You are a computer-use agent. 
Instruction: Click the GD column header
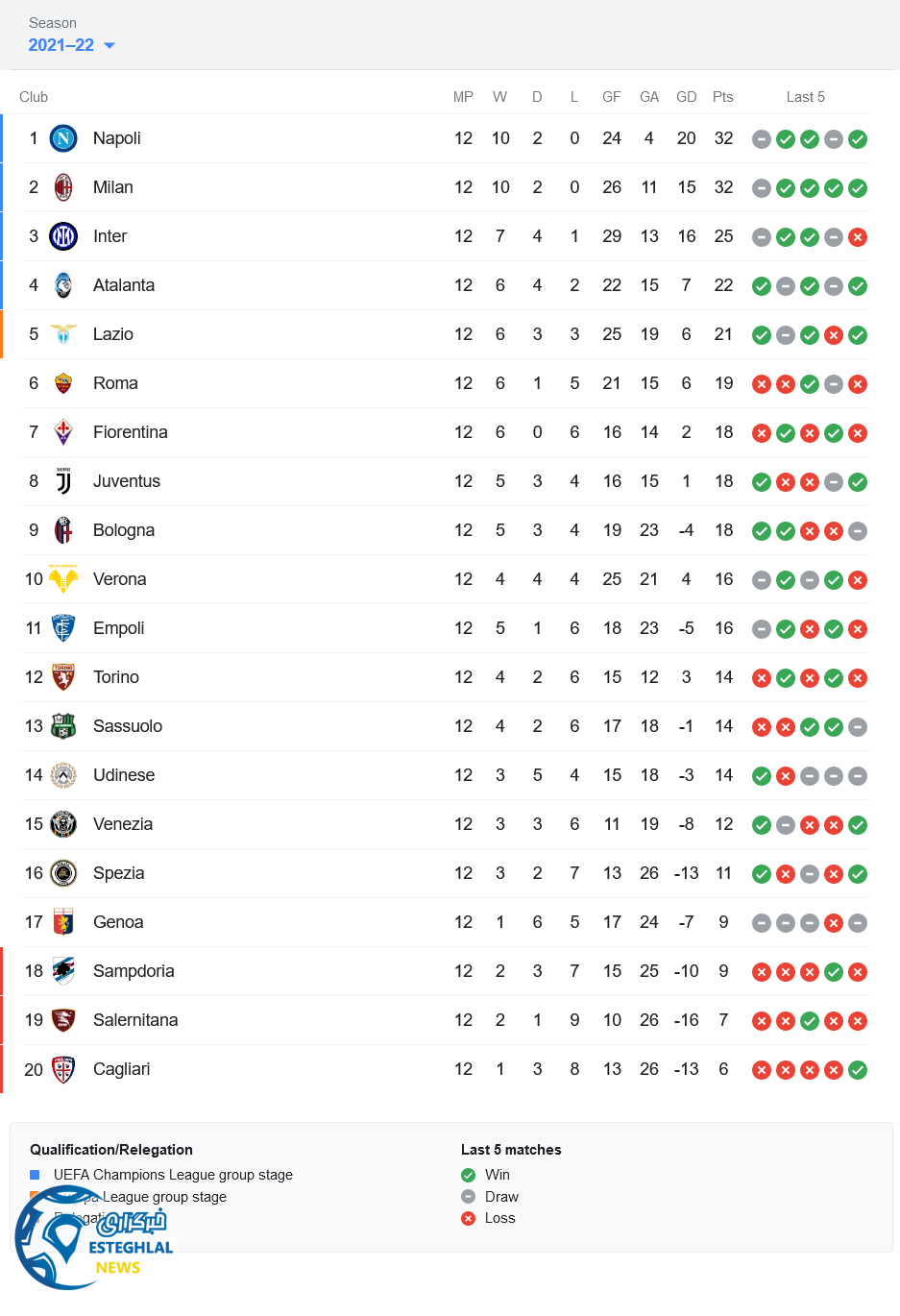[686, 97]
